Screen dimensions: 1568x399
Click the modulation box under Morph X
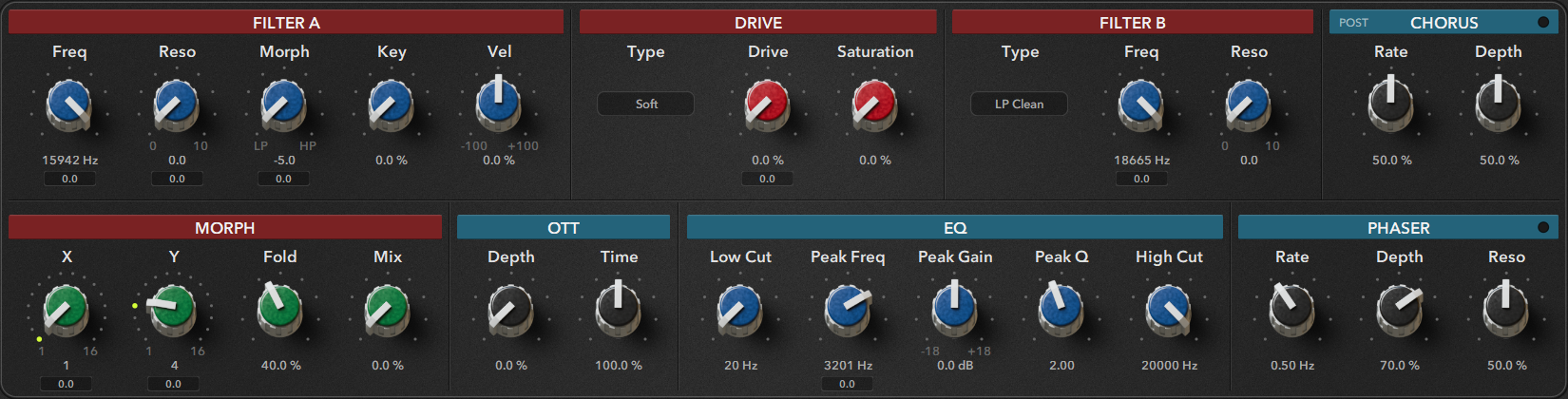click(66, 384)
